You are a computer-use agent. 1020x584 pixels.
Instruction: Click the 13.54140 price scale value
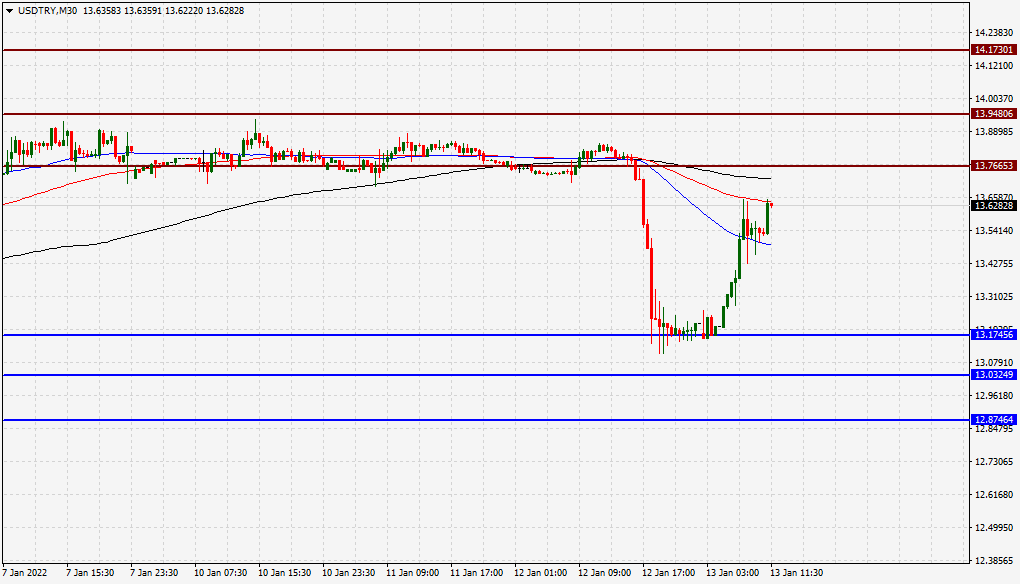pyautogui.click(x=993, y=231)
